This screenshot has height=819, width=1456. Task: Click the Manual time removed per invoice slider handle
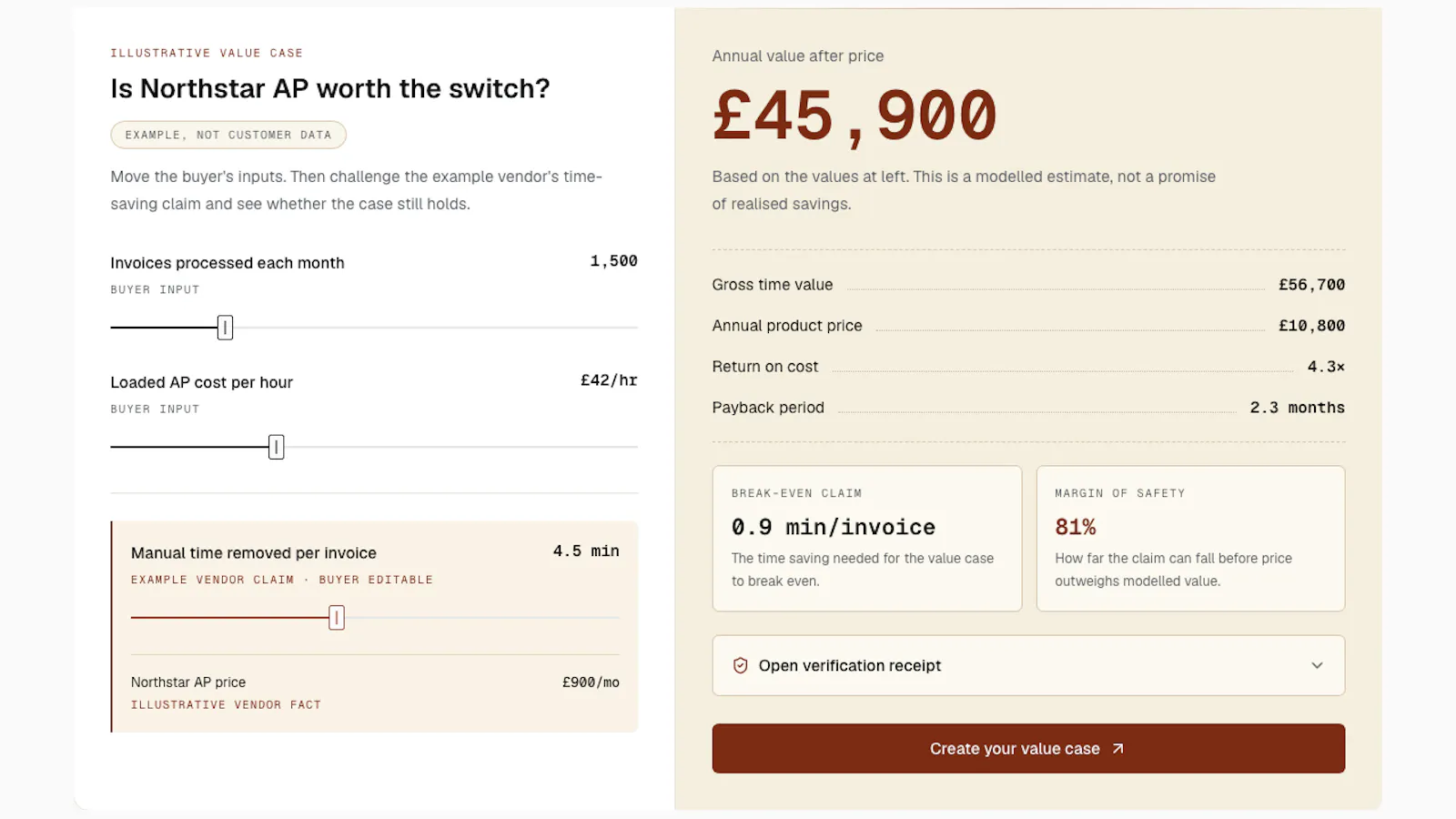click(x=337, y=618)
